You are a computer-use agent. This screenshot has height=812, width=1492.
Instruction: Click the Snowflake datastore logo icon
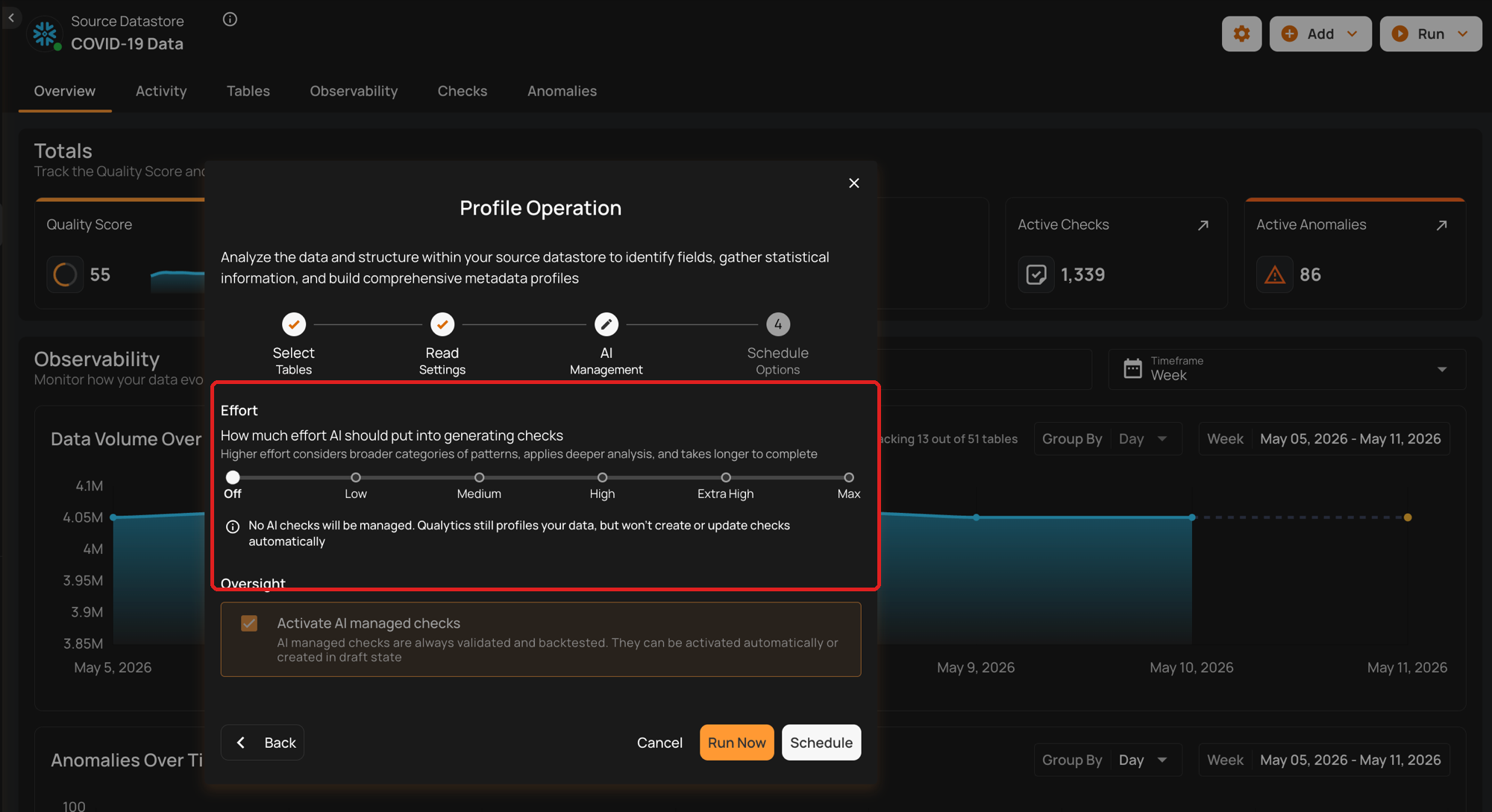45,33
